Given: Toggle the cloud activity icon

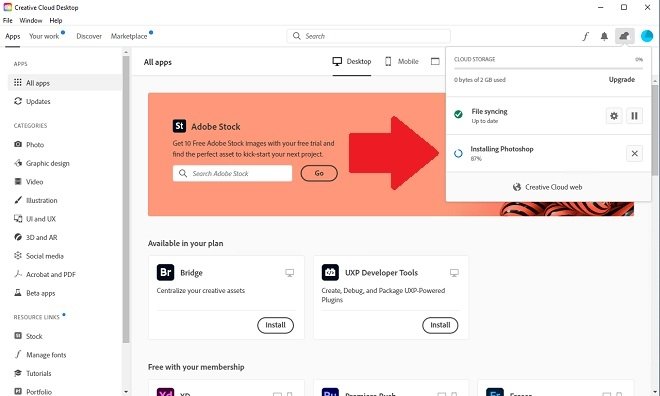Looking at the screenshot, I should point(624,36).
